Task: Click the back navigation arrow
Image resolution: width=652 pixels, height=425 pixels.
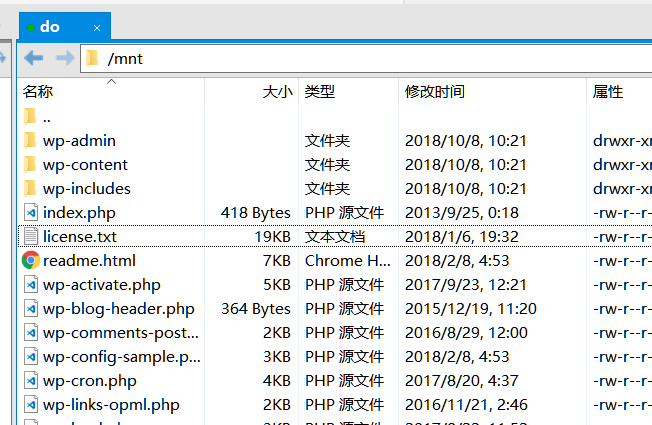Action: coord(34,58)
